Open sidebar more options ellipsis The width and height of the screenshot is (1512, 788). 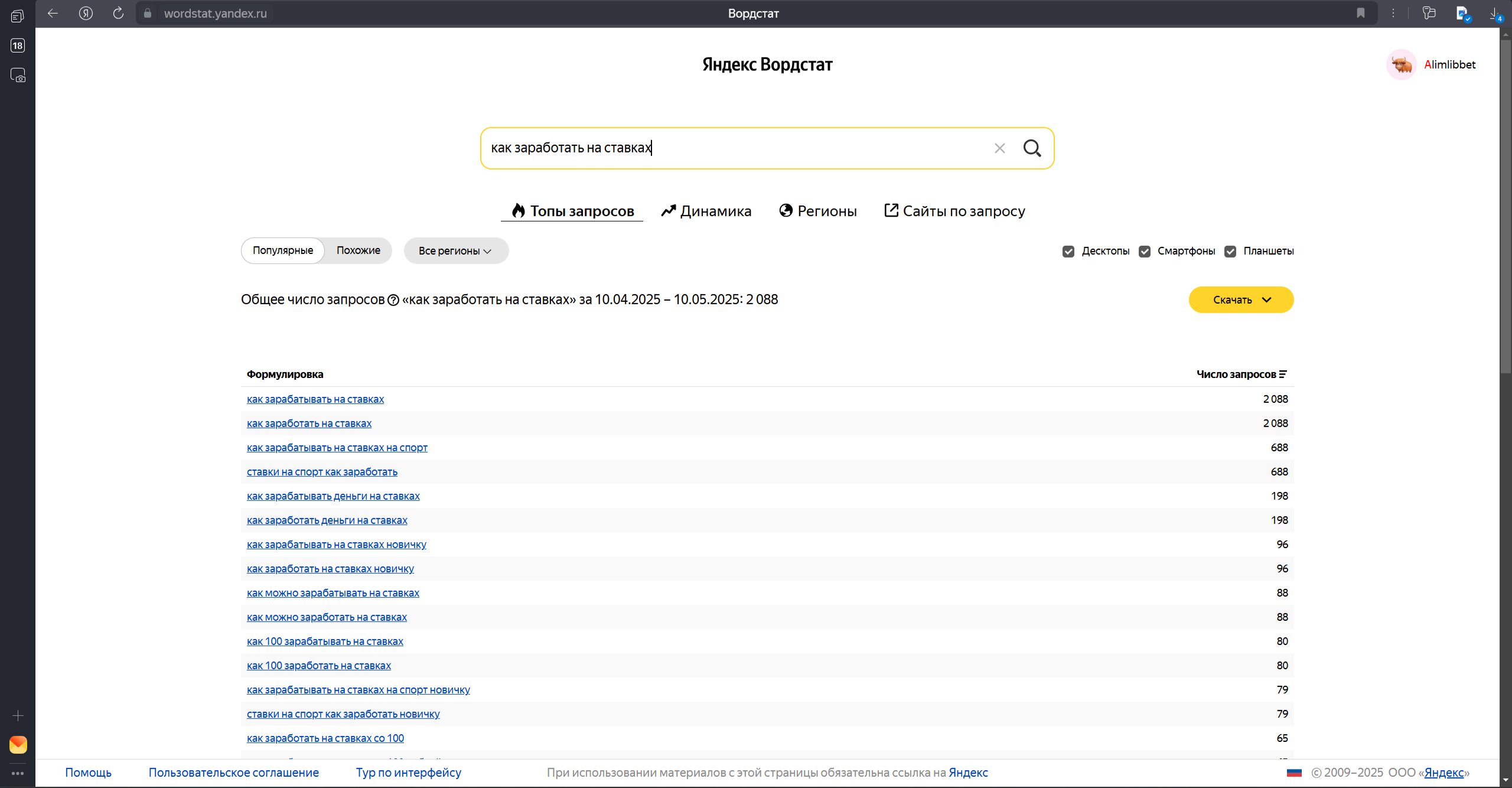click(18, 773)
